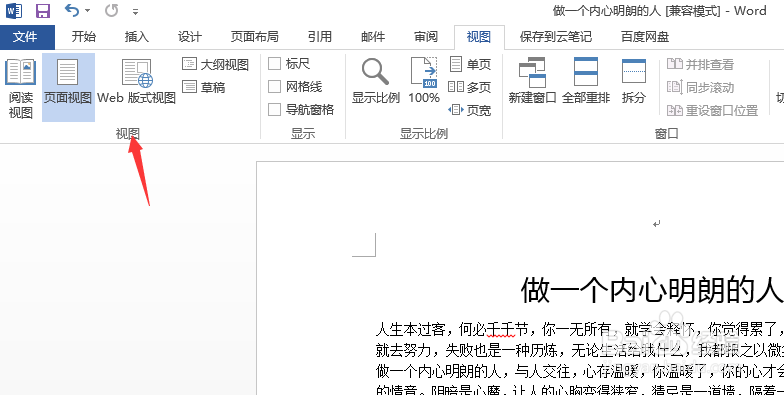This screenshot has height=395, width=784.
Task: Click 新建窗口 (New Window)
Action: point(532,81)
